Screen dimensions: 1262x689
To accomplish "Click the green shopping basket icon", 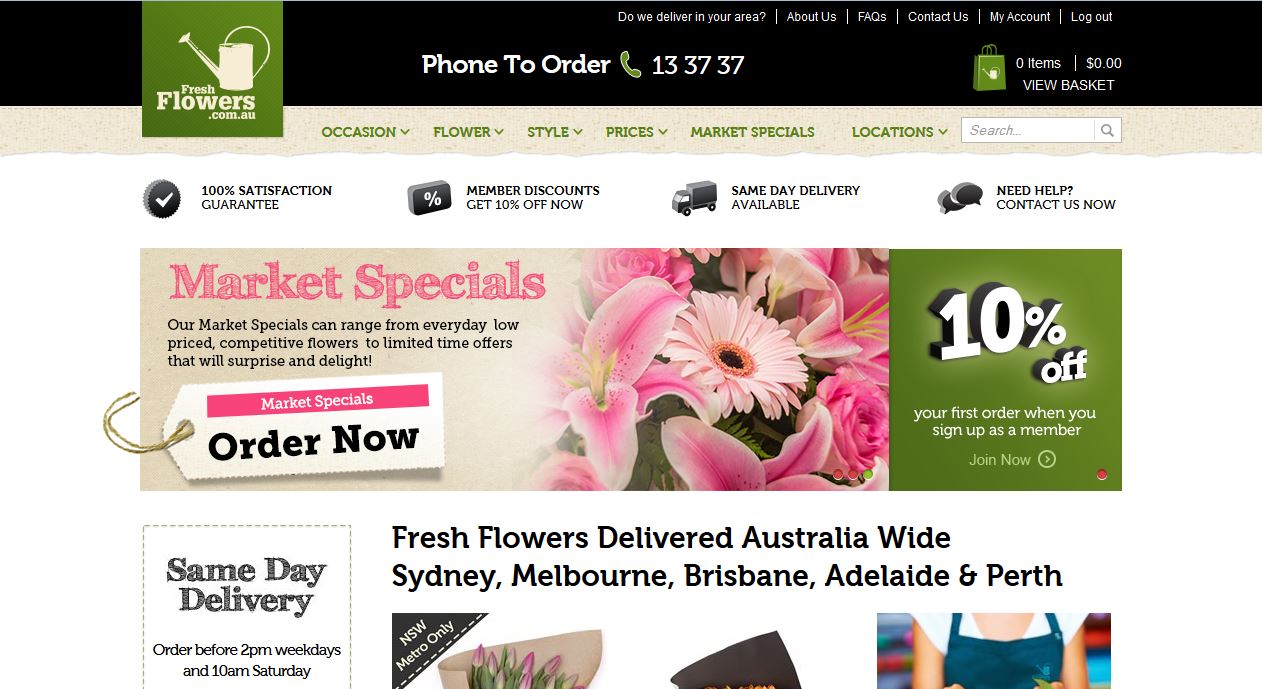I will [989, 68].
